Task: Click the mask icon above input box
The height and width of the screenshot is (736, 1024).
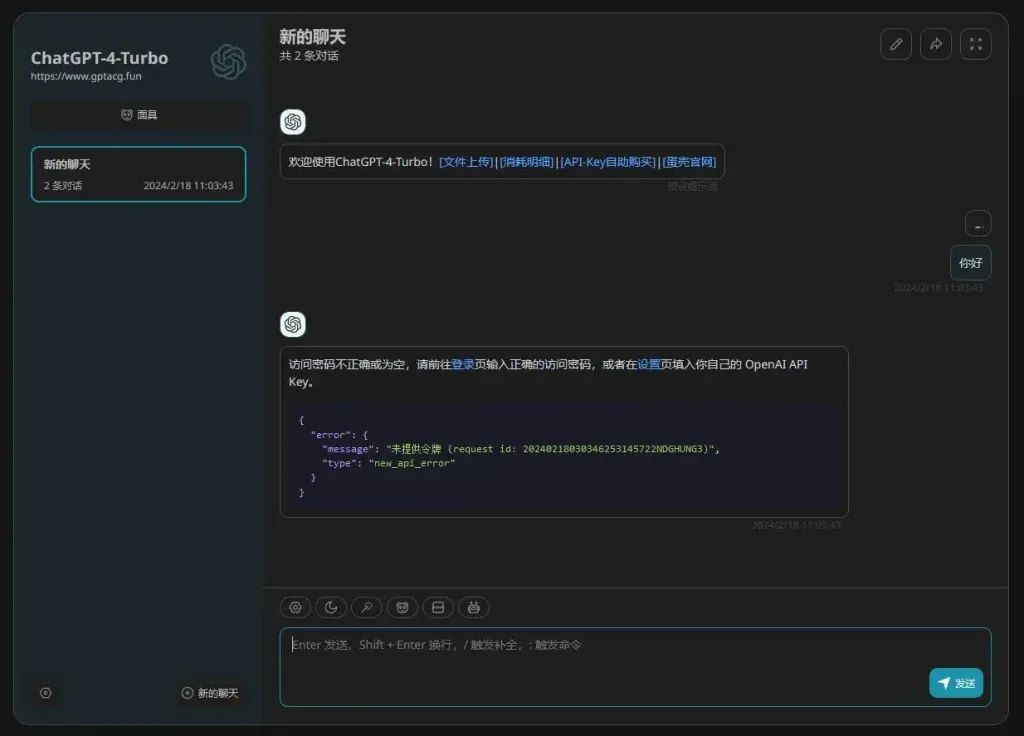Action: point(402,607)
